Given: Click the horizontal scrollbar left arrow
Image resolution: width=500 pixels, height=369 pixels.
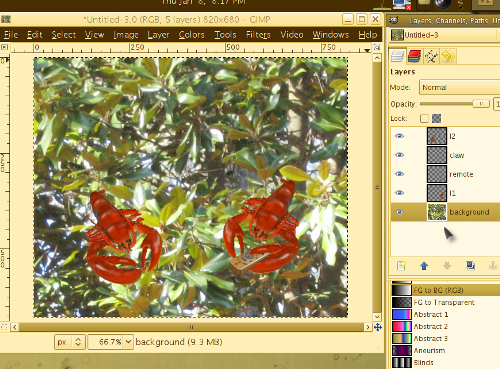Looking at the screenshot, I should tap(14, 327).
